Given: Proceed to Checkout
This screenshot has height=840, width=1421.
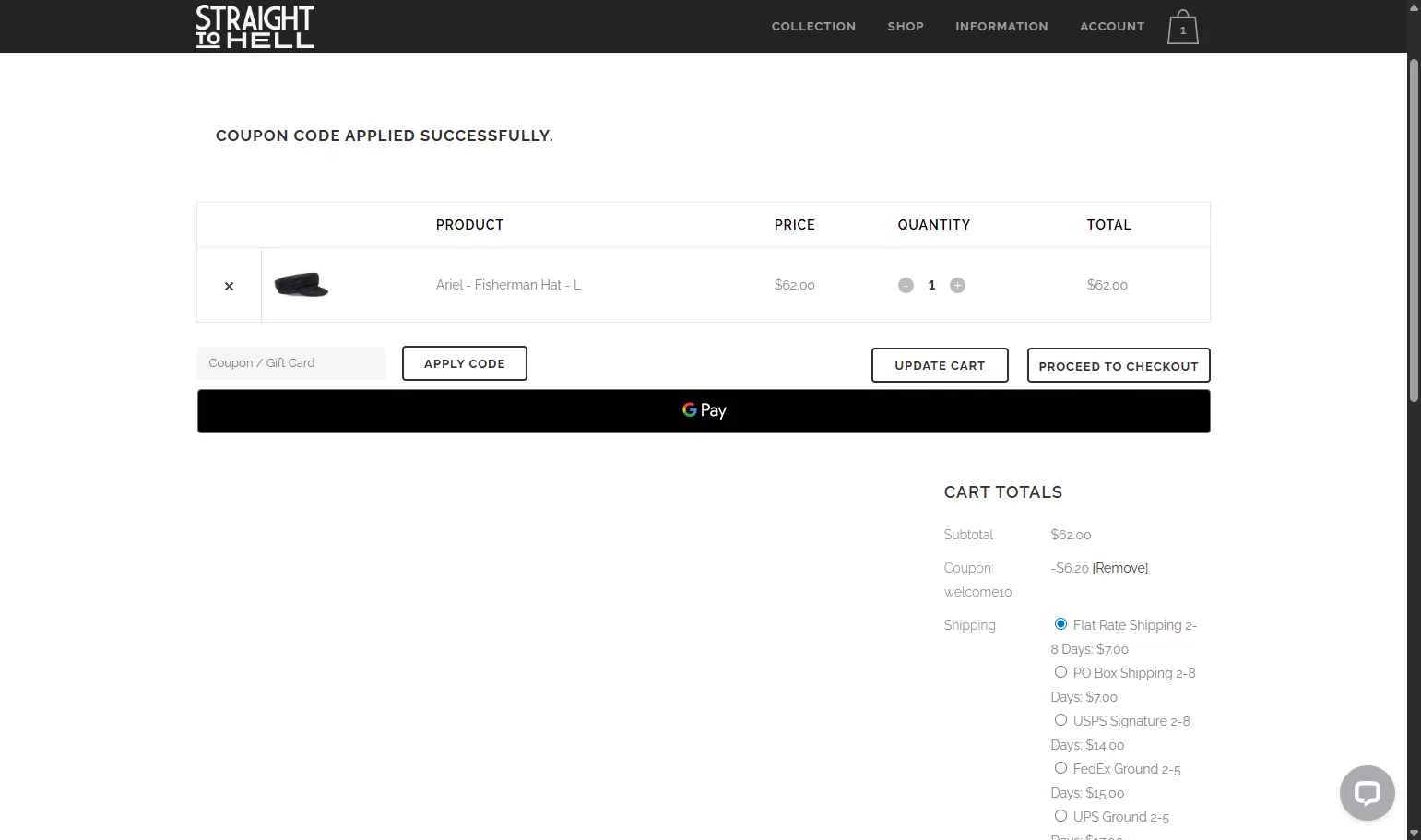Looking at the screenshot, I should (x=1119, y=365).
